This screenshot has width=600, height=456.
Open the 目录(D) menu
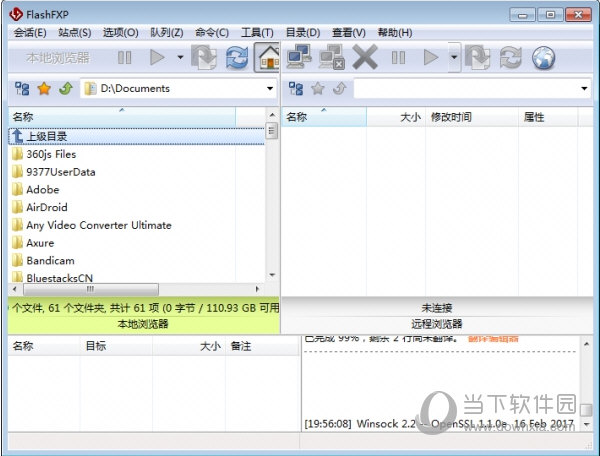(303, 33)
